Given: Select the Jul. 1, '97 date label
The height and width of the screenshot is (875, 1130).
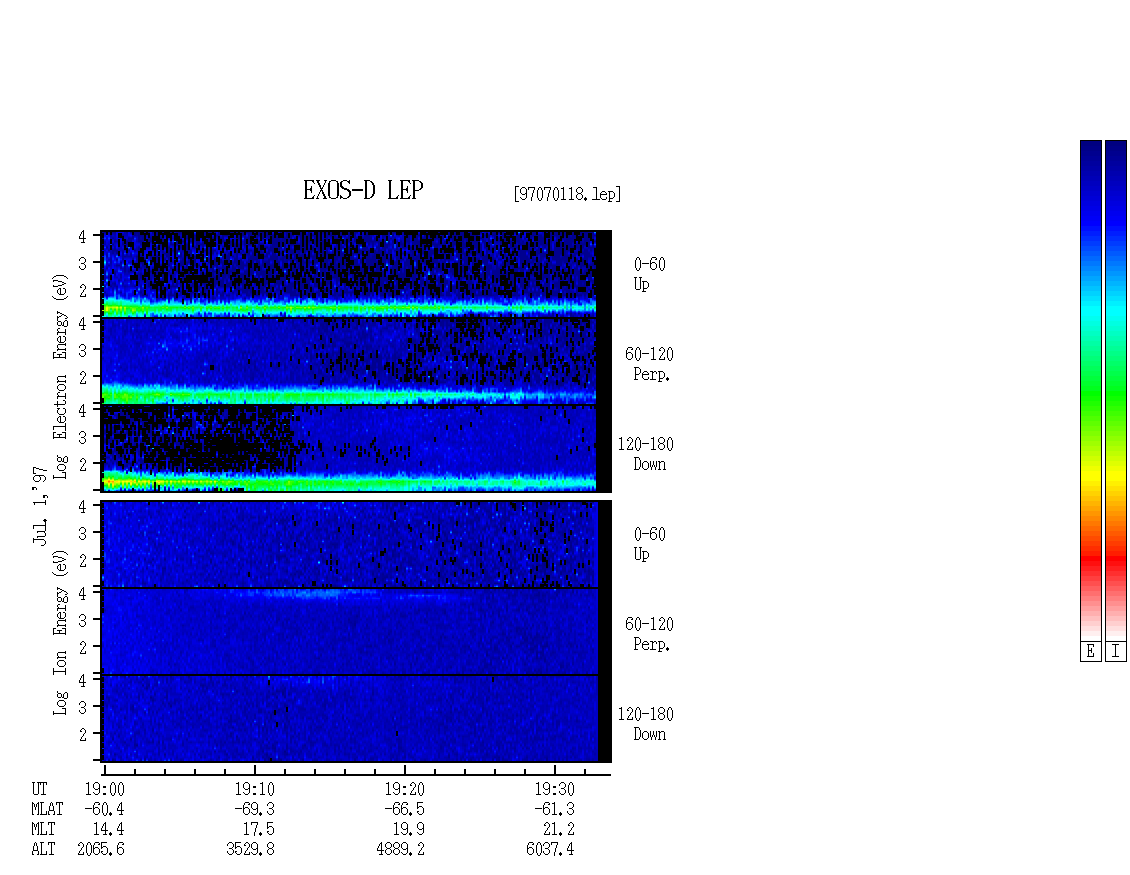Looking at the screenshot, I should (x=40, y=505).
